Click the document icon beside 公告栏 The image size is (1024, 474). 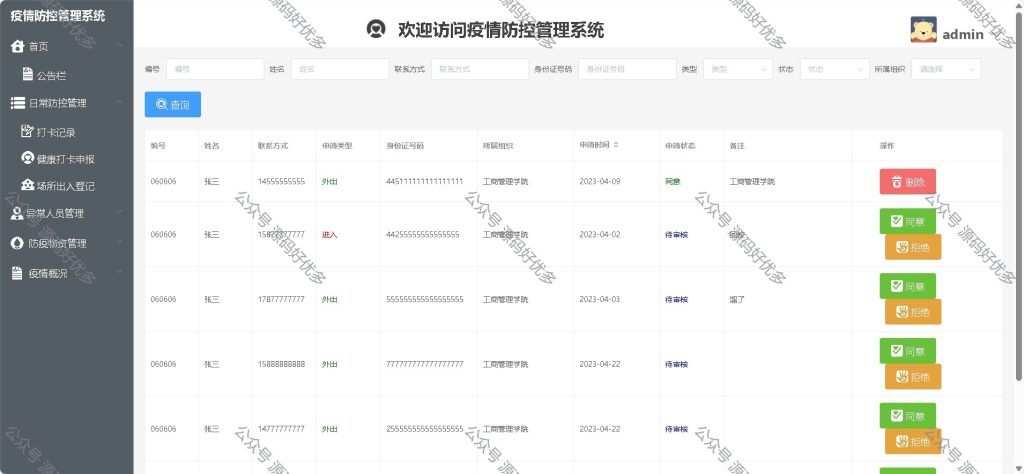coord(27,74)
